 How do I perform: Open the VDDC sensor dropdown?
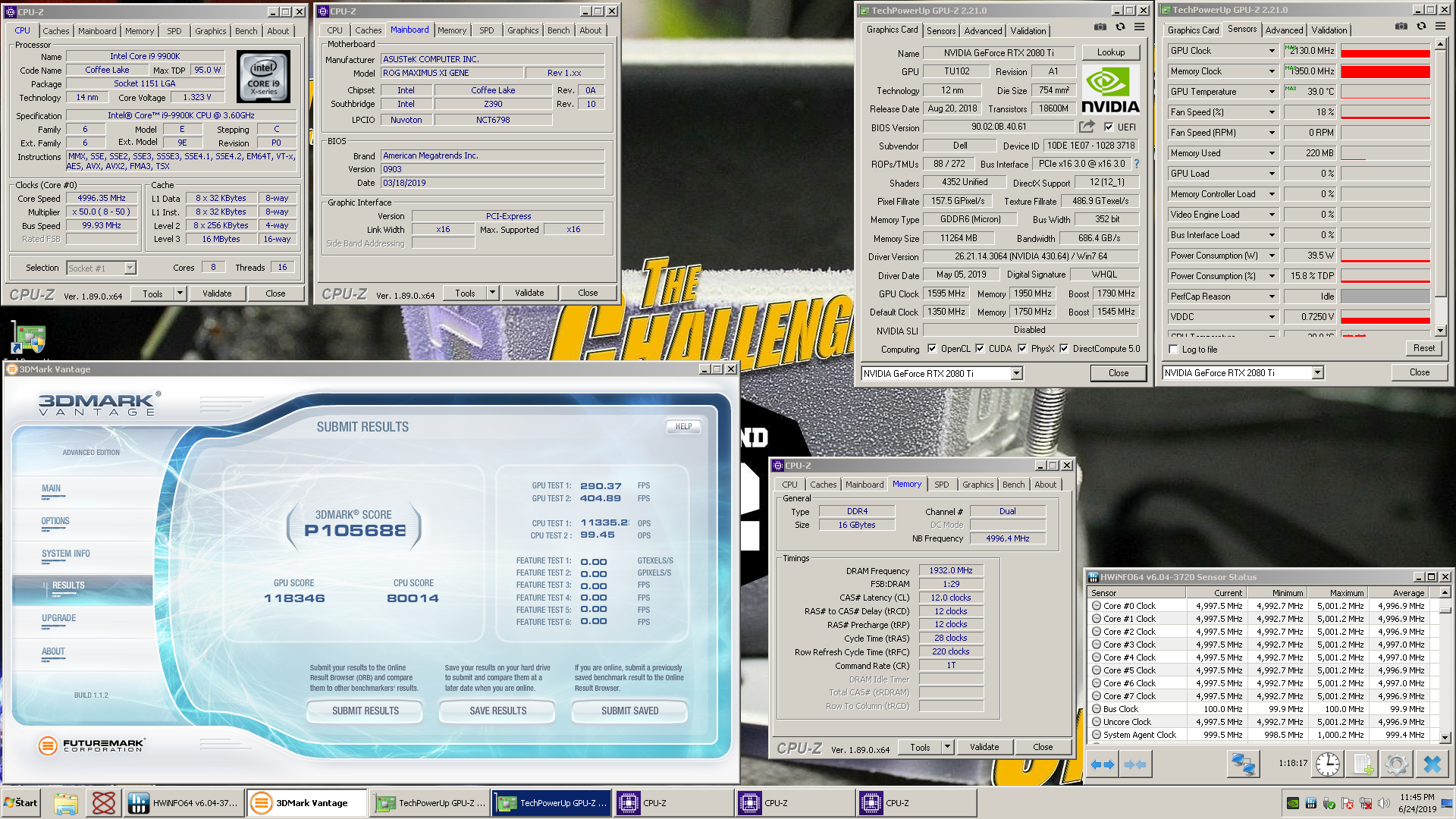point(1272,317)
